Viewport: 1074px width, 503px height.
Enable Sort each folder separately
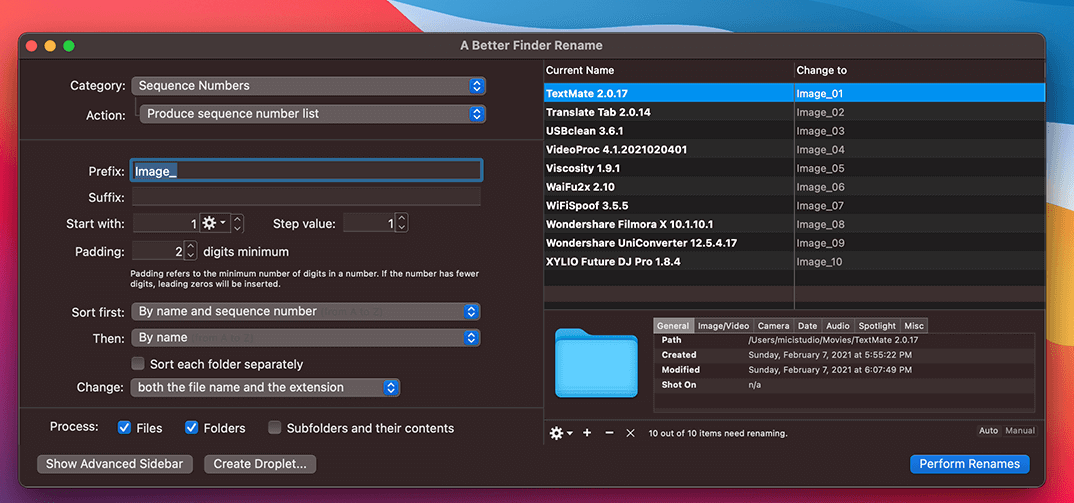(139, 364)
